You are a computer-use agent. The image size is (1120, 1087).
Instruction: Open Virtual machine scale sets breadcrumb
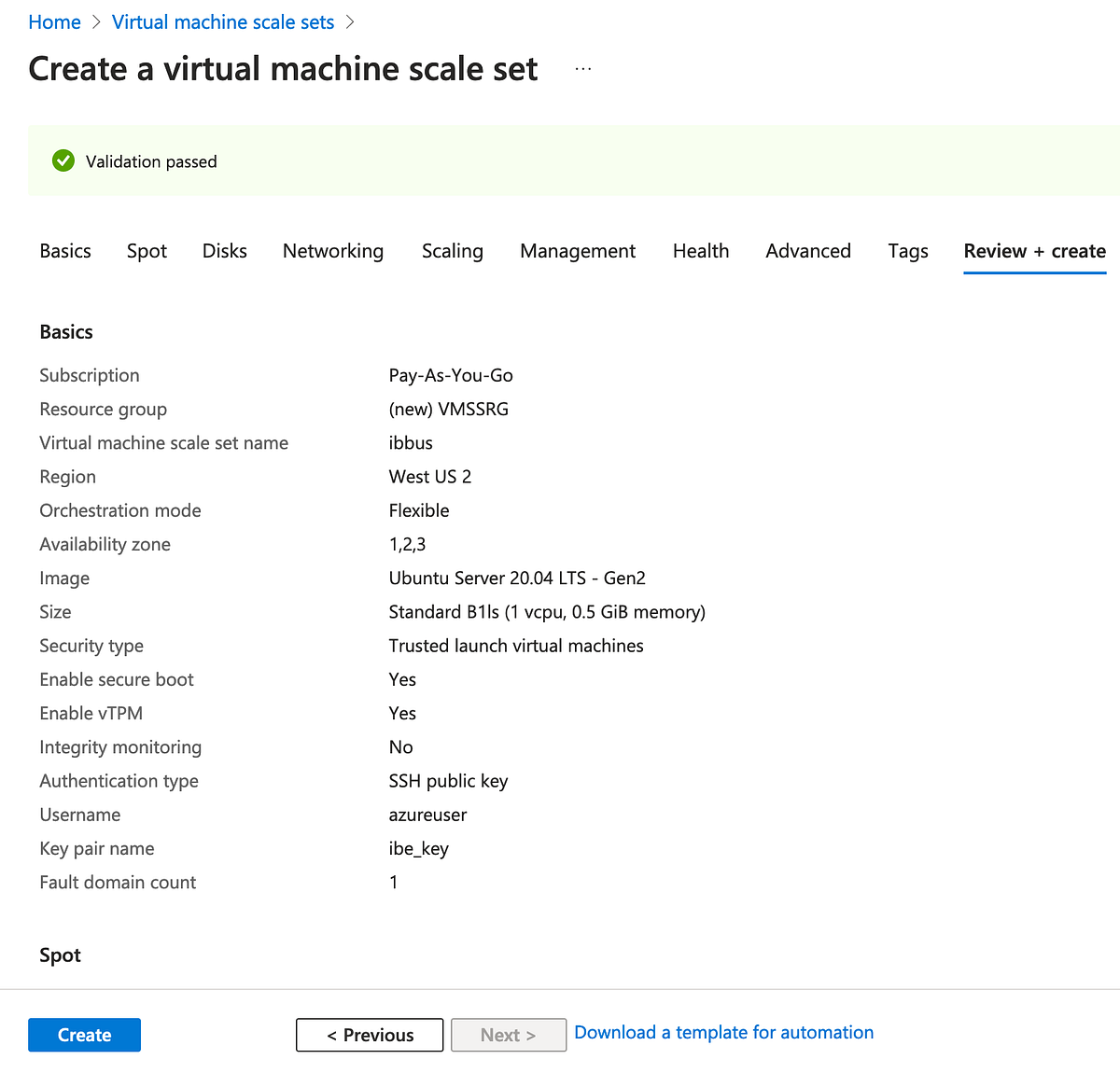point(222,21)
